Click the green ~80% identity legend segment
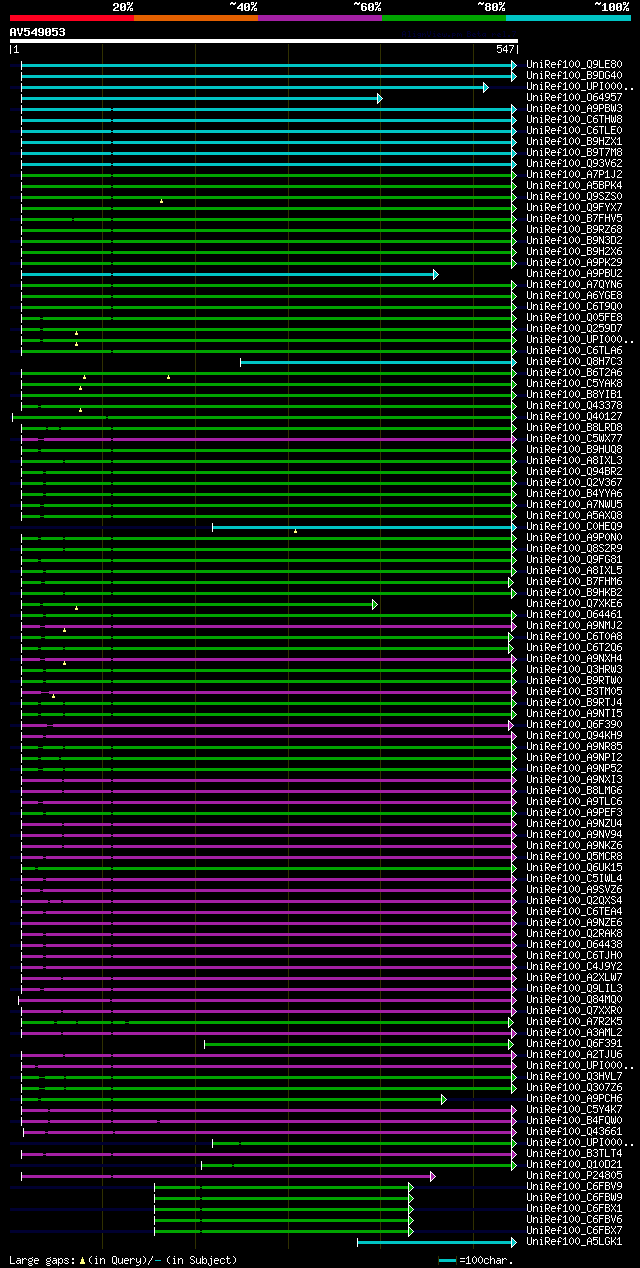 click(443, 17)
